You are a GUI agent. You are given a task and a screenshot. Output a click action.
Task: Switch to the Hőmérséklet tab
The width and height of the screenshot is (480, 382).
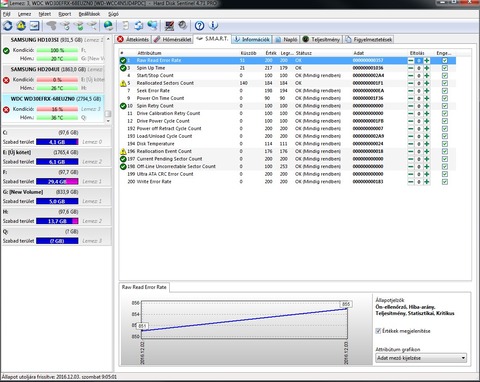(x=173, y=39)
